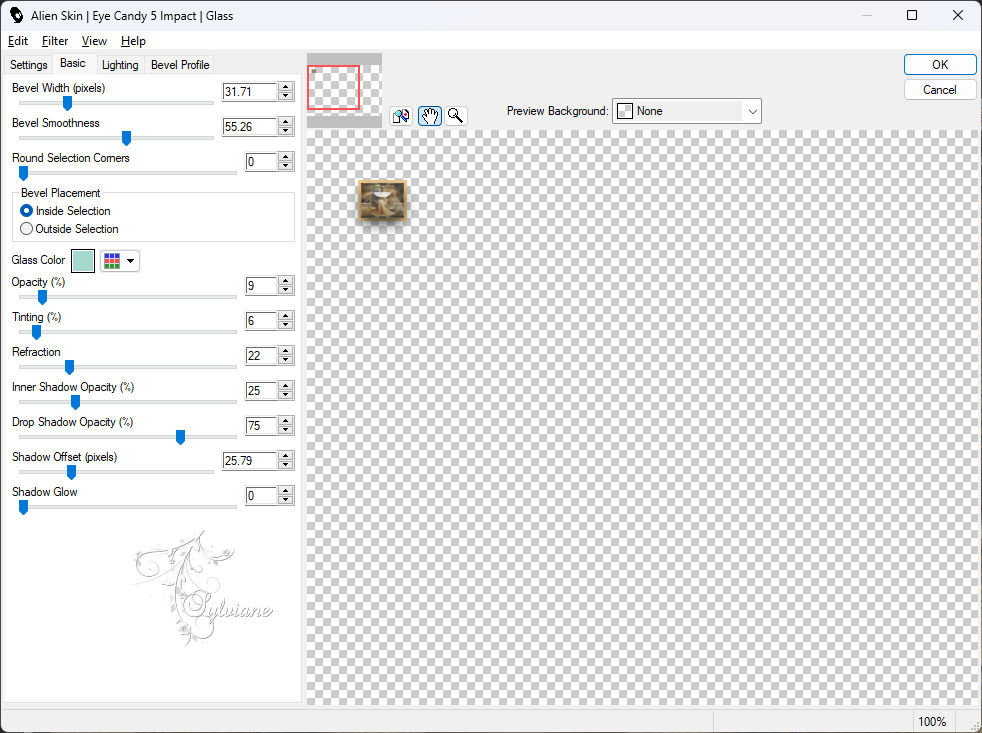
Task: Decrease Inner Shadow Opacity with down arrow
Action: pyautogui.click(x=286, y=395)
